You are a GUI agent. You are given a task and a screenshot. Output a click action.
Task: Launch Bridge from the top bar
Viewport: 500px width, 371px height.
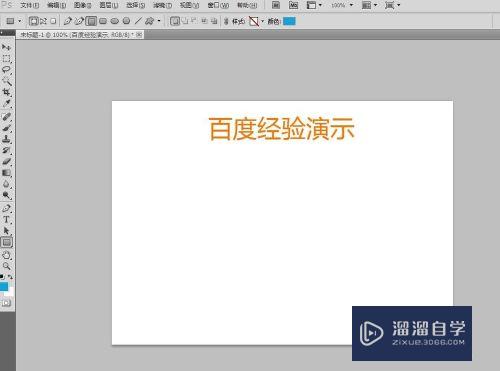tap(276, 5)
